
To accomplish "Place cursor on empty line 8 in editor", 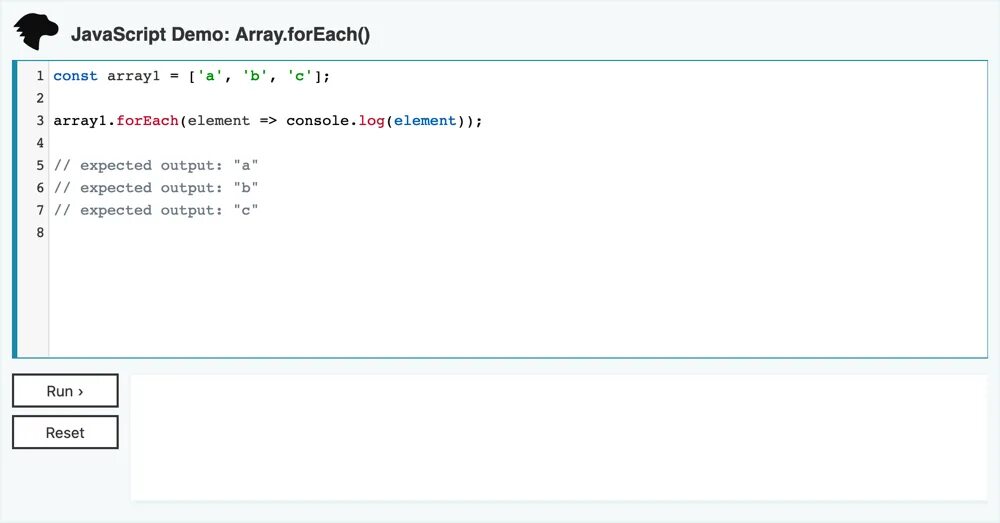I will (x=518, y=232).
